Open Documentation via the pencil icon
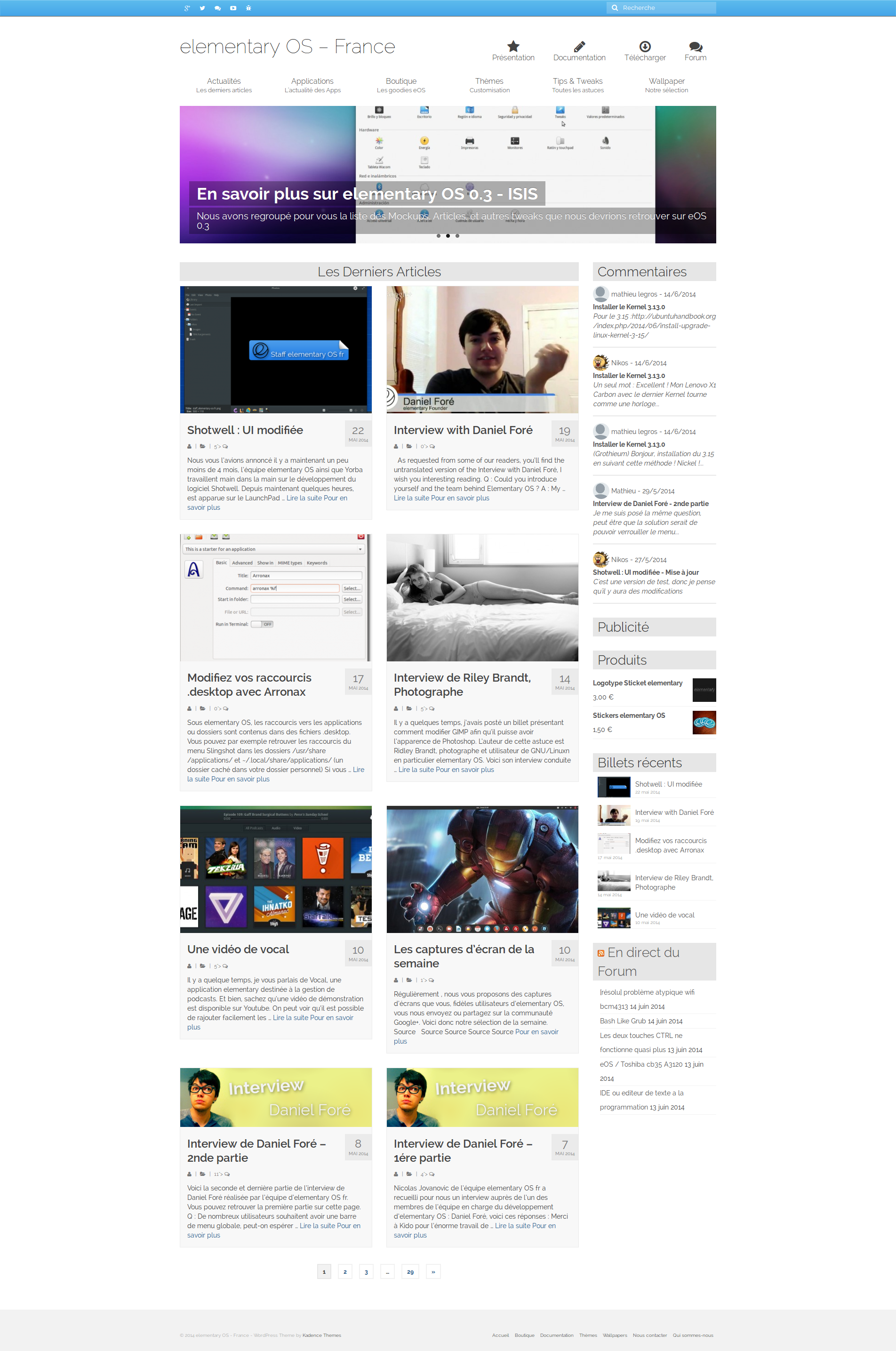 [x=579, y=46]
